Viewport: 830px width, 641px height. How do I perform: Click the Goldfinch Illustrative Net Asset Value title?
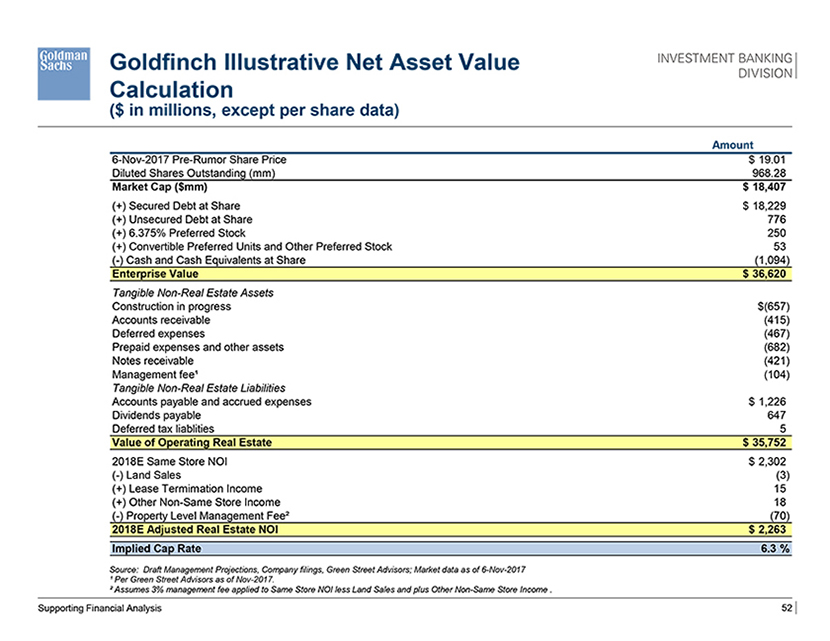[314, 64]
